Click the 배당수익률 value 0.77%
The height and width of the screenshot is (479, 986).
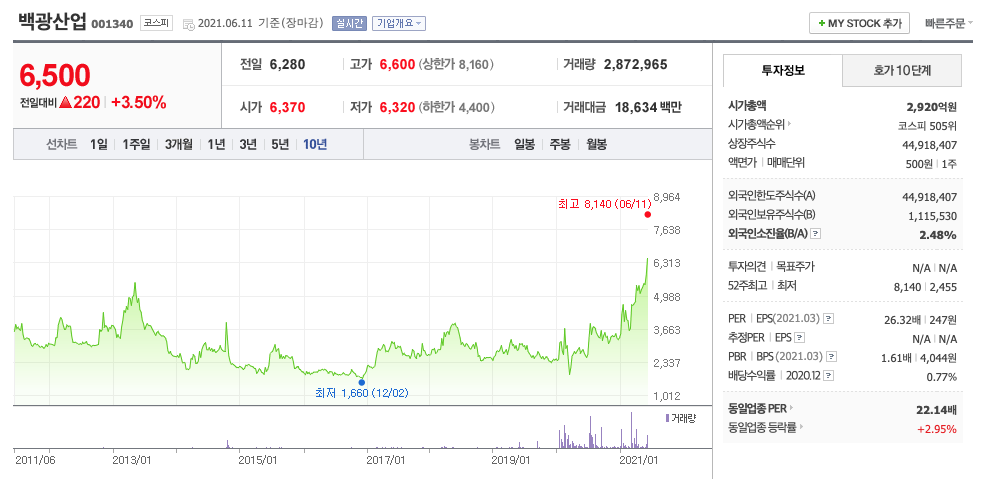pyautogui.click(x=941, y=377)
